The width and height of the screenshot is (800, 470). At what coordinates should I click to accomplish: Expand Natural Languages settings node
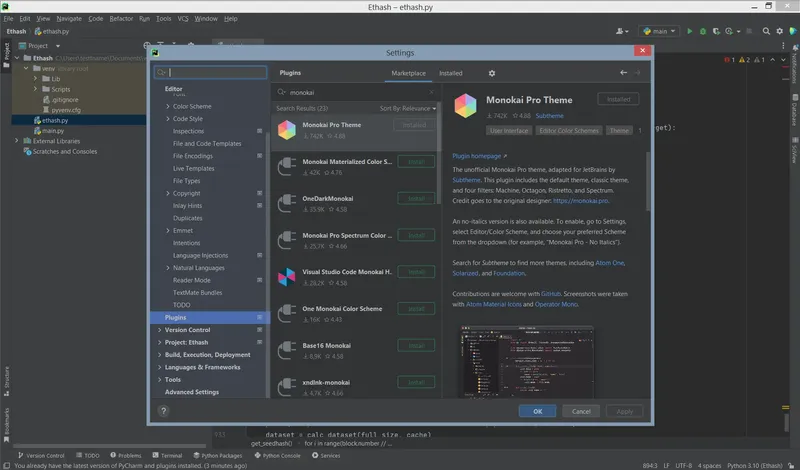pos(168,268)
